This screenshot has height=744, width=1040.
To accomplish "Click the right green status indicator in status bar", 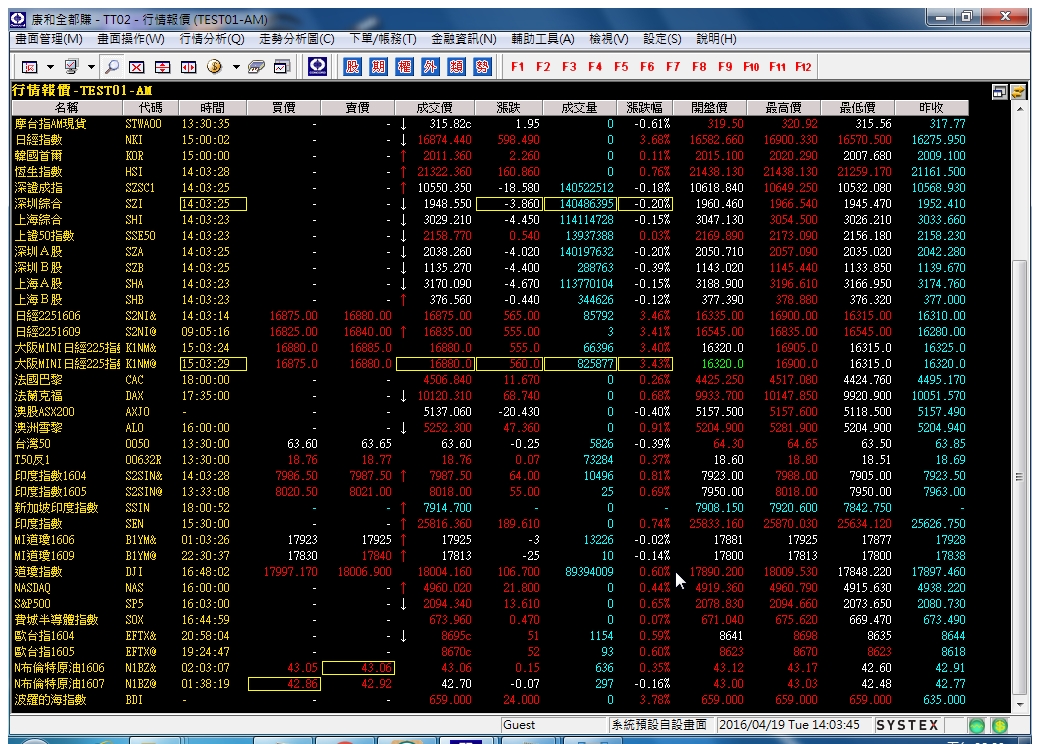I will tap(1000, 725).
